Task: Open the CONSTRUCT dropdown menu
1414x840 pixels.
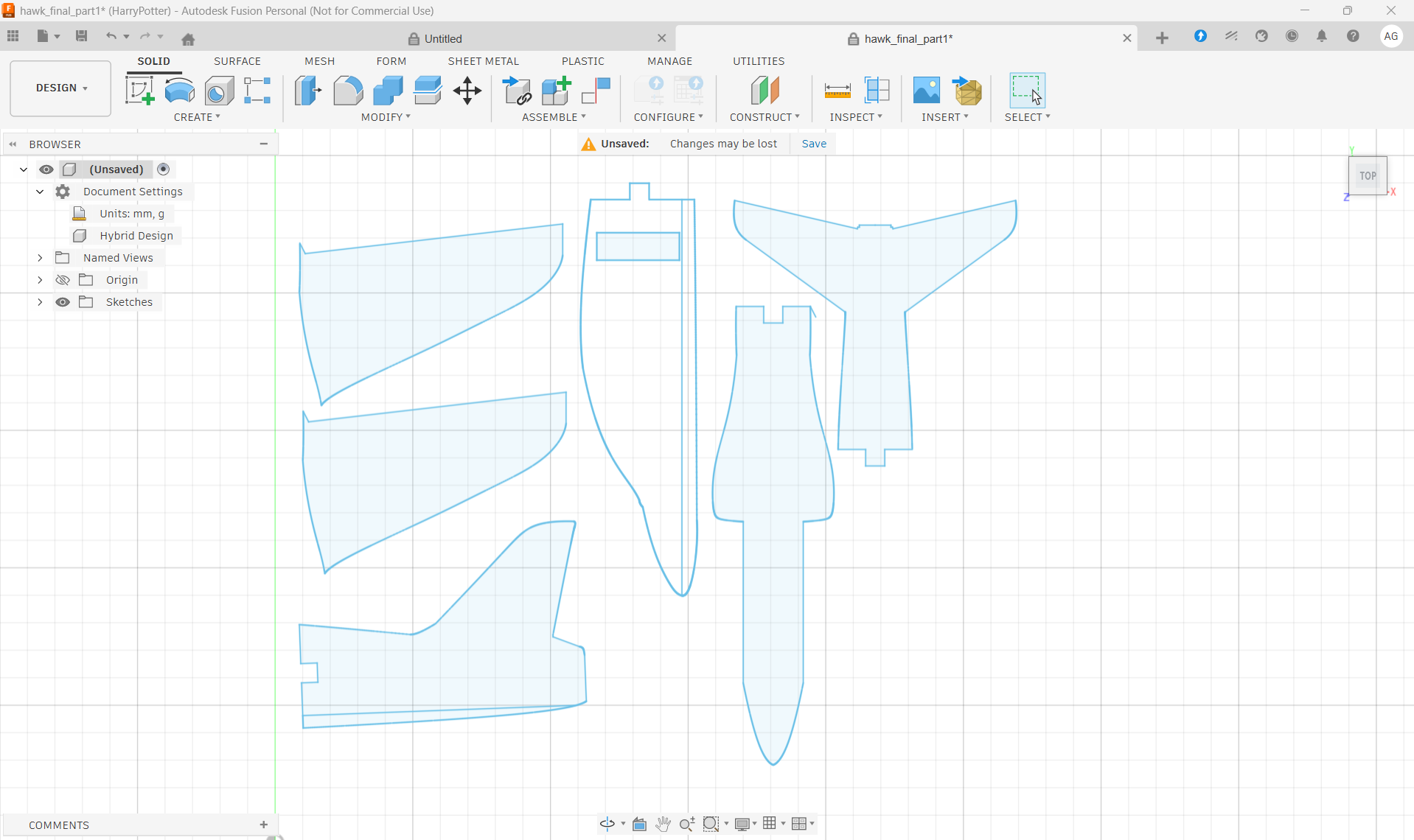Action: pyautogui.click(x=765, y=117)
